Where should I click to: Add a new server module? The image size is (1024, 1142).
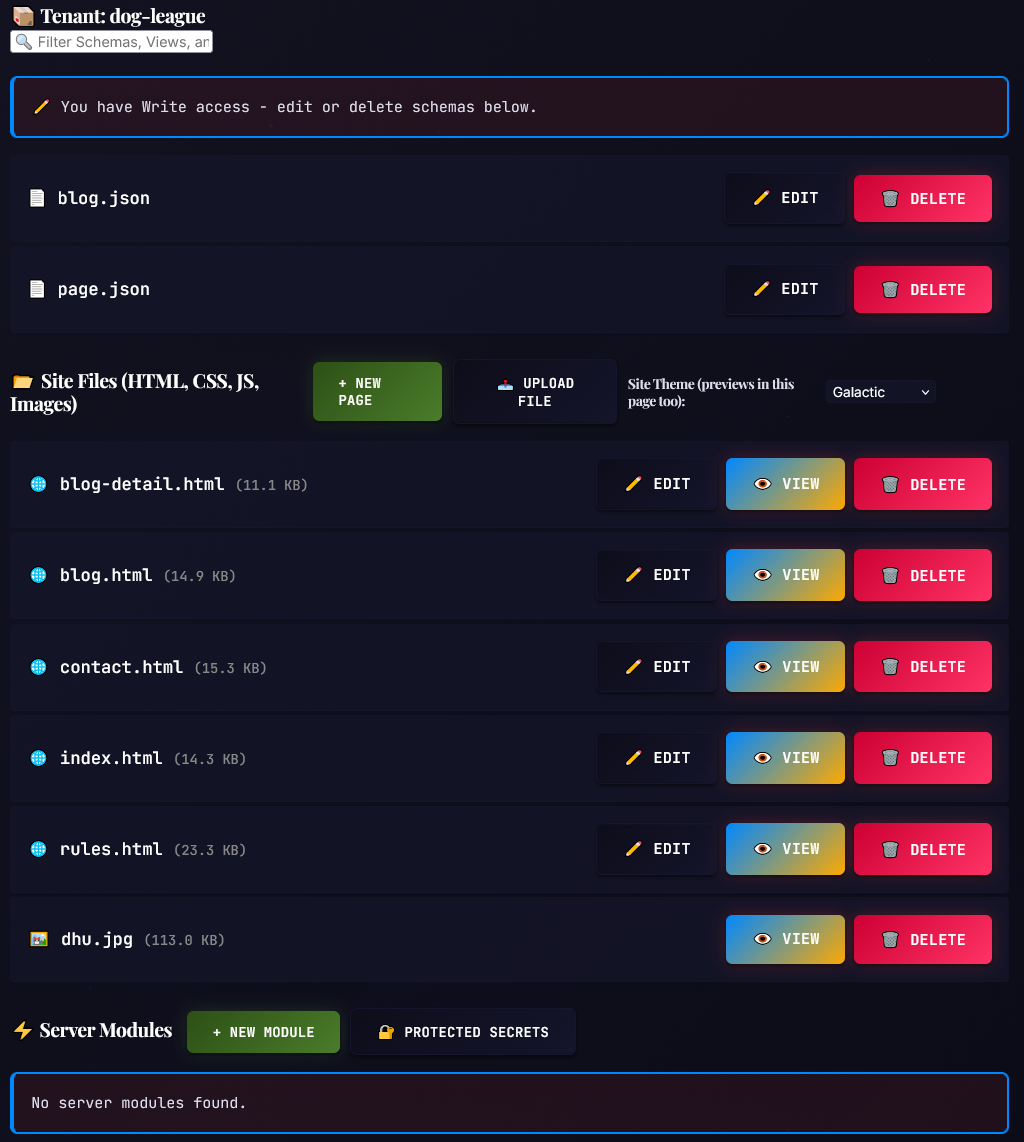[x=263, y=1032]
